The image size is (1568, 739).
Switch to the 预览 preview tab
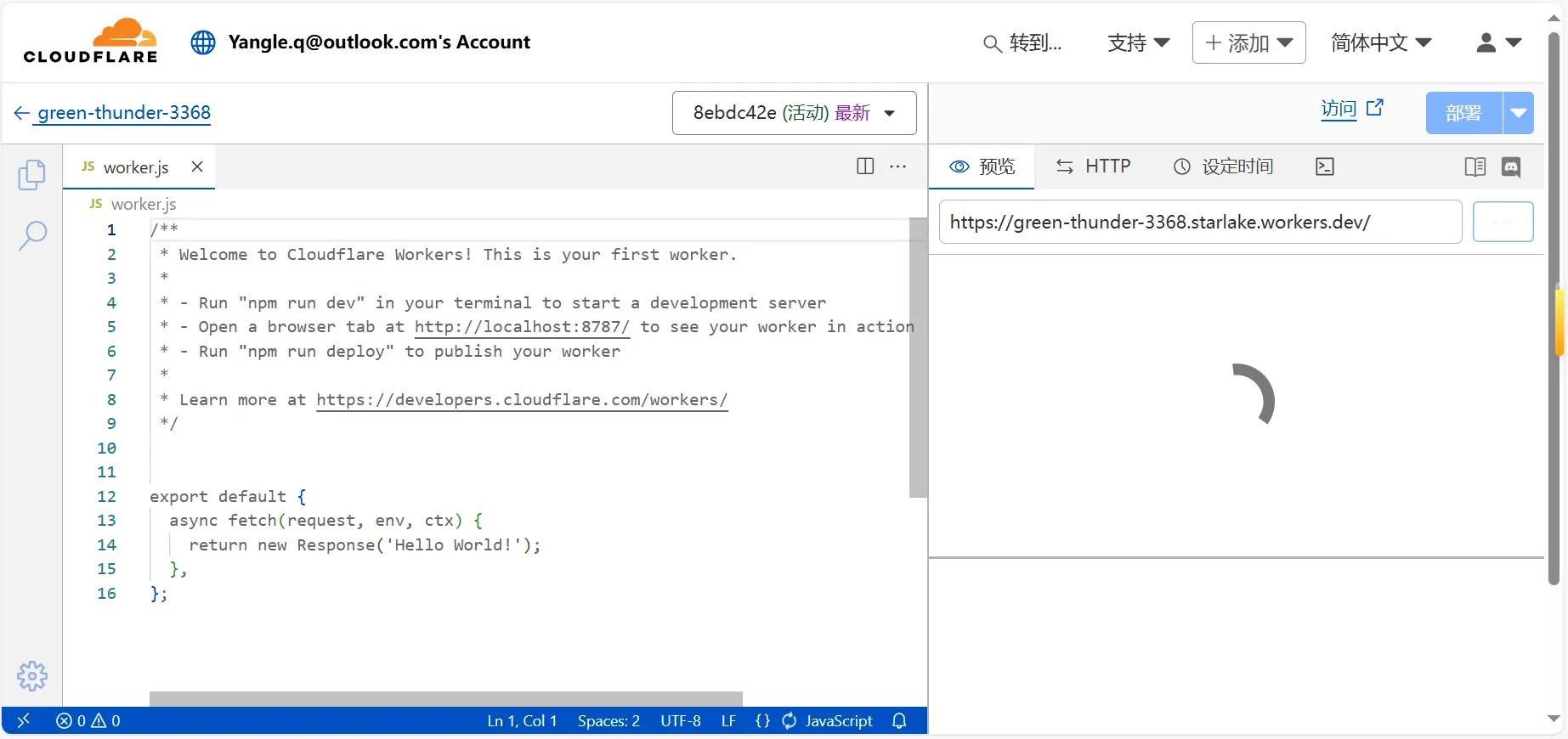coord(982,166)
